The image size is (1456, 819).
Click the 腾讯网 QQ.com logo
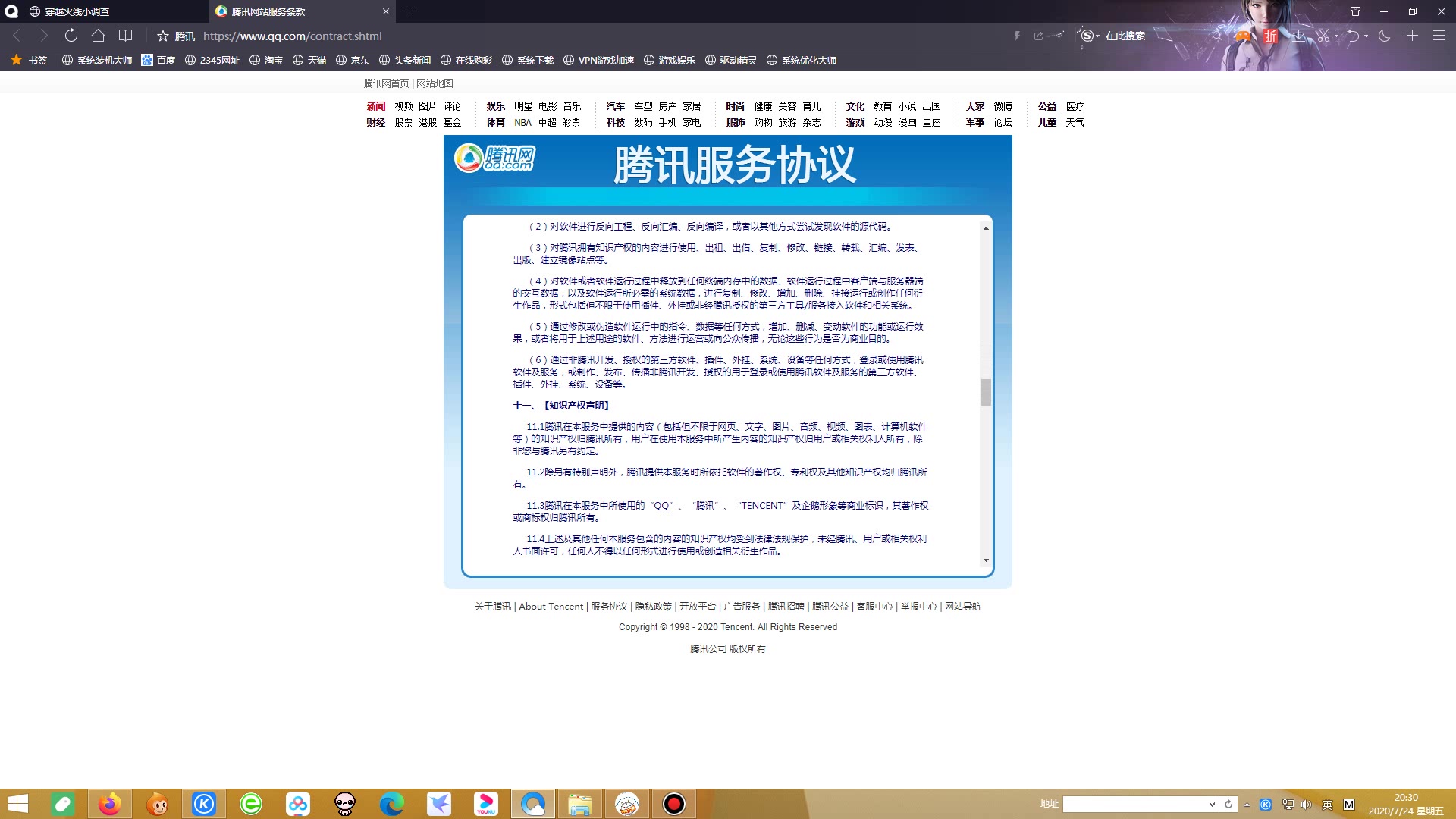click(x=495, y=157)
